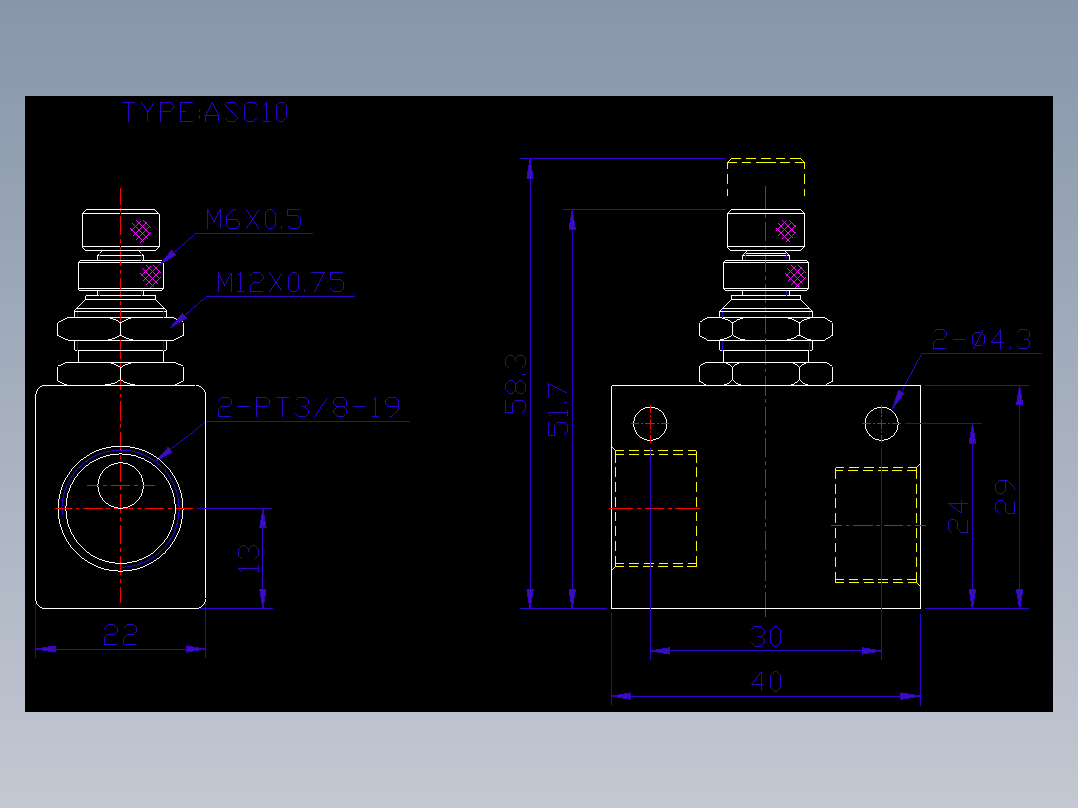
Task: Select the 58.3 height dimension
Action: pos(516,384)
